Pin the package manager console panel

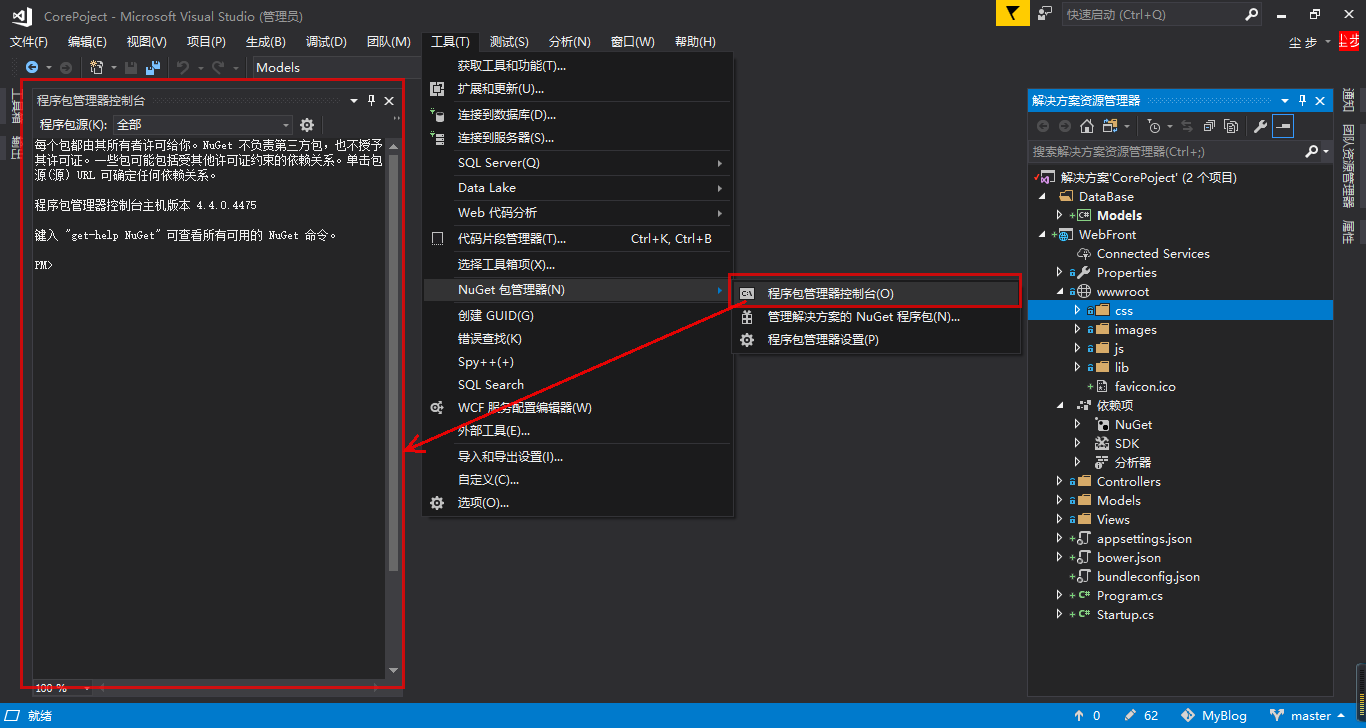pos(372,101)
